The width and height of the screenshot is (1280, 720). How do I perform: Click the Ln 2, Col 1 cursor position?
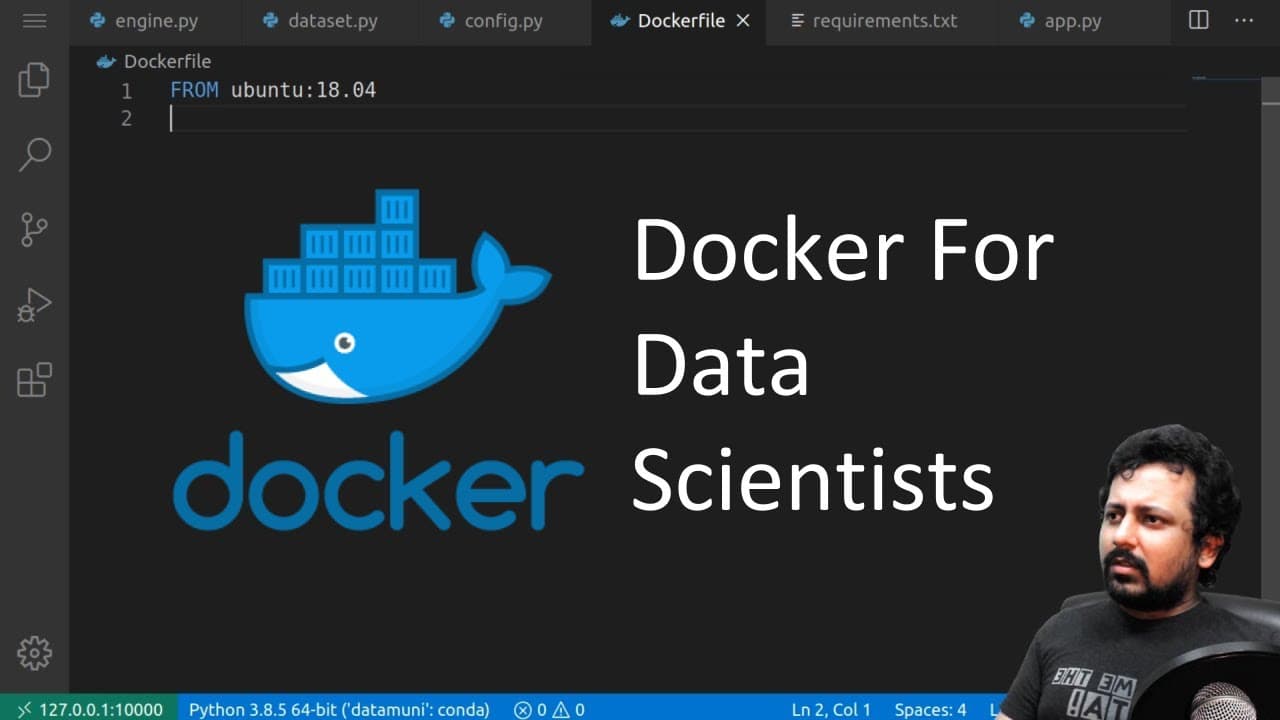pyautogui.click(x=831, y=709)
